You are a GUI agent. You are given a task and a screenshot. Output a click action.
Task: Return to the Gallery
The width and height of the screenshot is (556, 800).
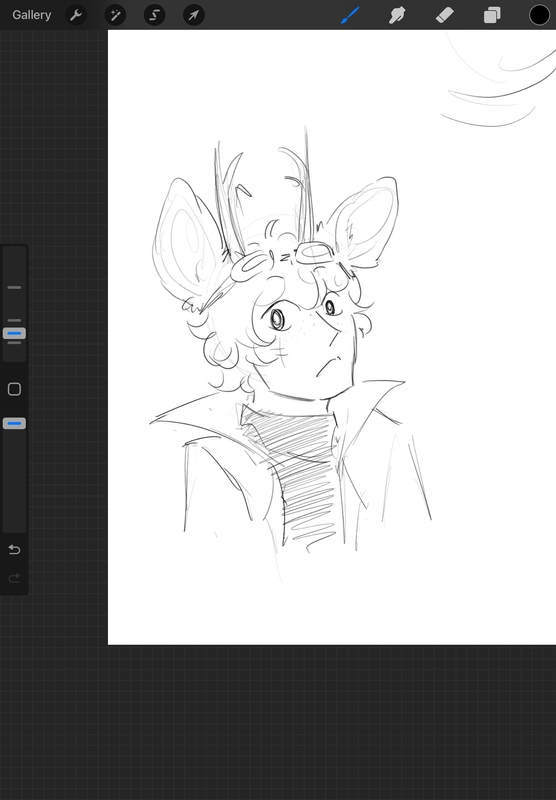point(32,15)
